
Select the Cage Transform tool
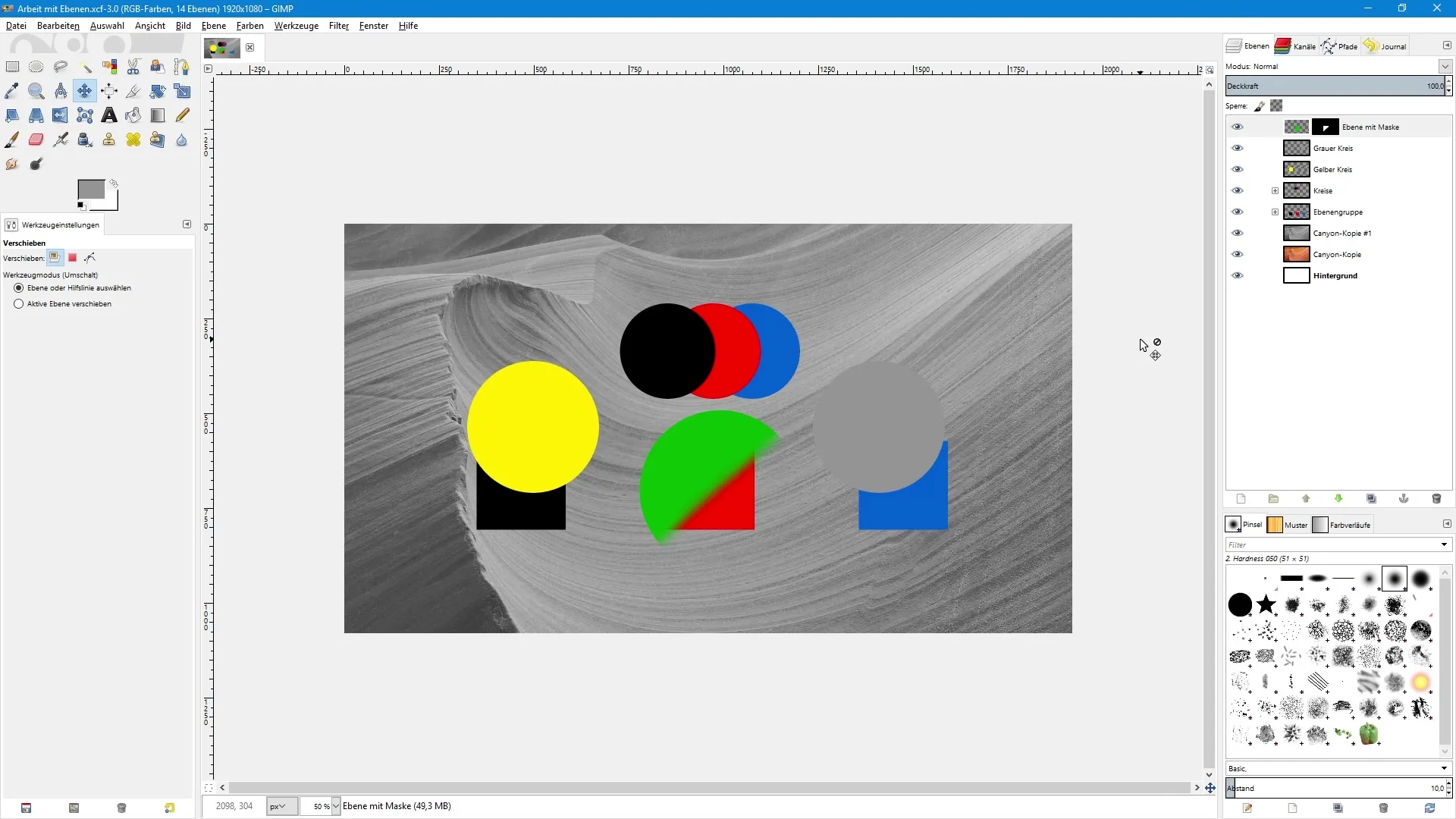click(85, 115)
